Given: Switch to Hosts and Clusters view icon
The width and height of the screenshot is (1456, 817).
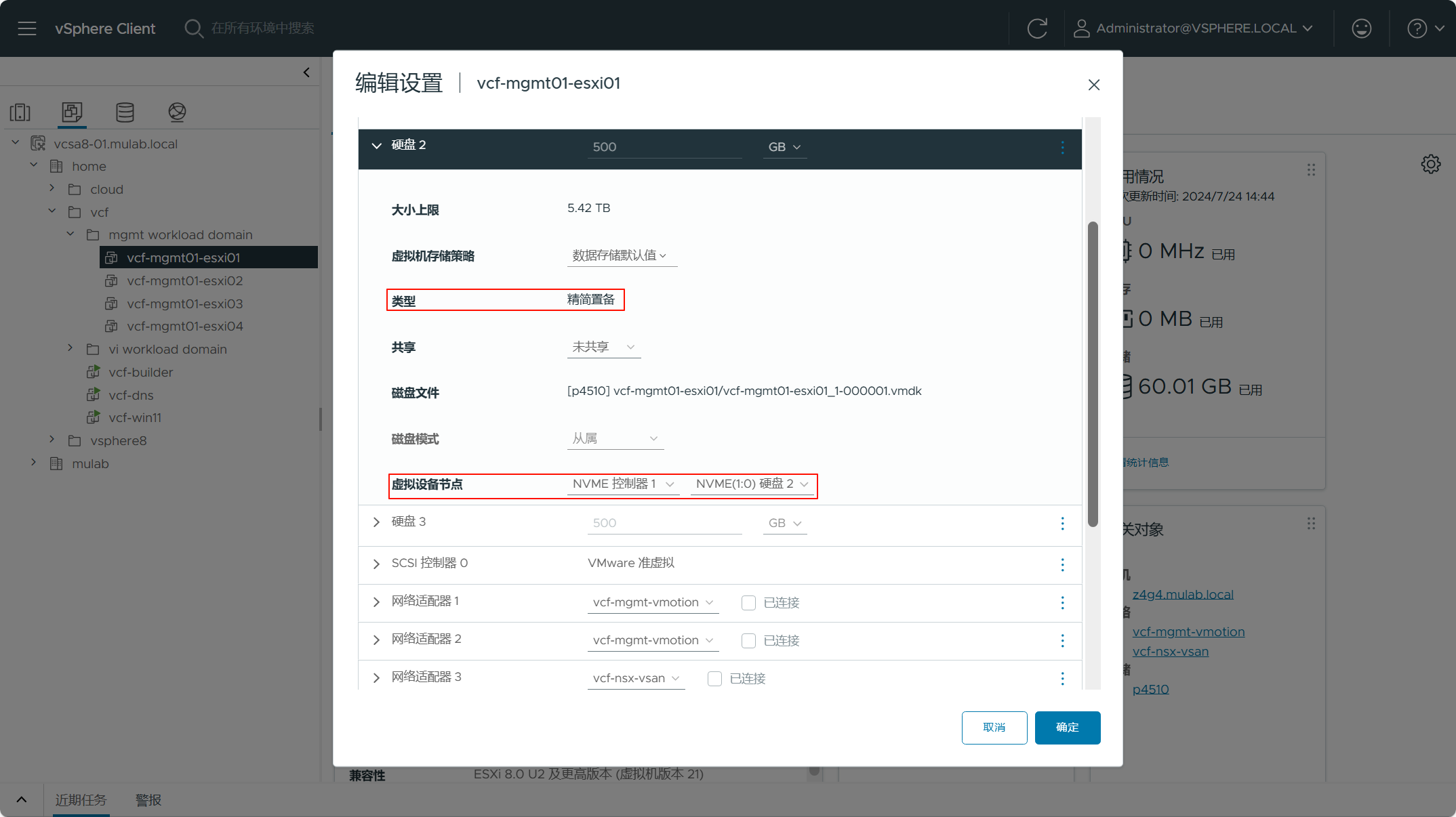Looking at the screenshot, I should click(x=20, y=112).
